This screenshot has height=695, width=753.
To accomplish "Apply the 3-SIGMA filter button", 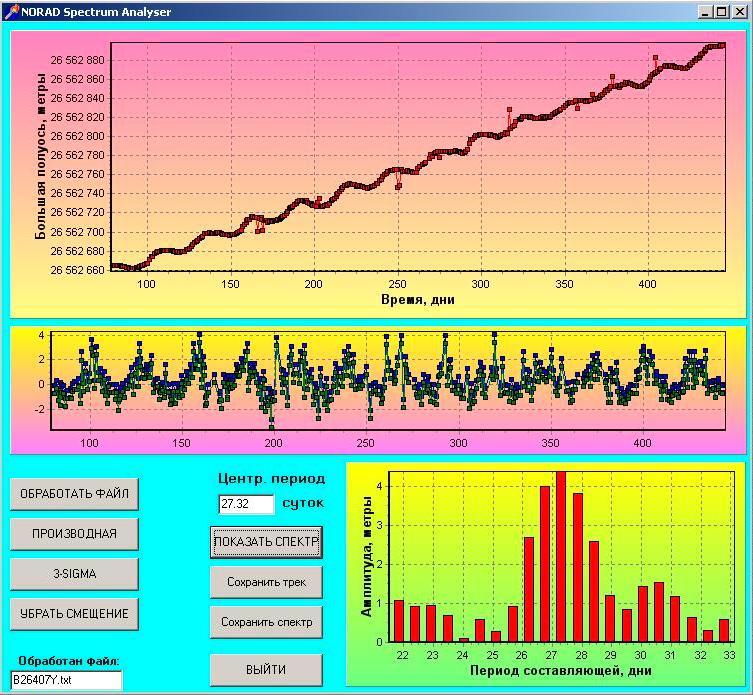I will click(74, 573).
